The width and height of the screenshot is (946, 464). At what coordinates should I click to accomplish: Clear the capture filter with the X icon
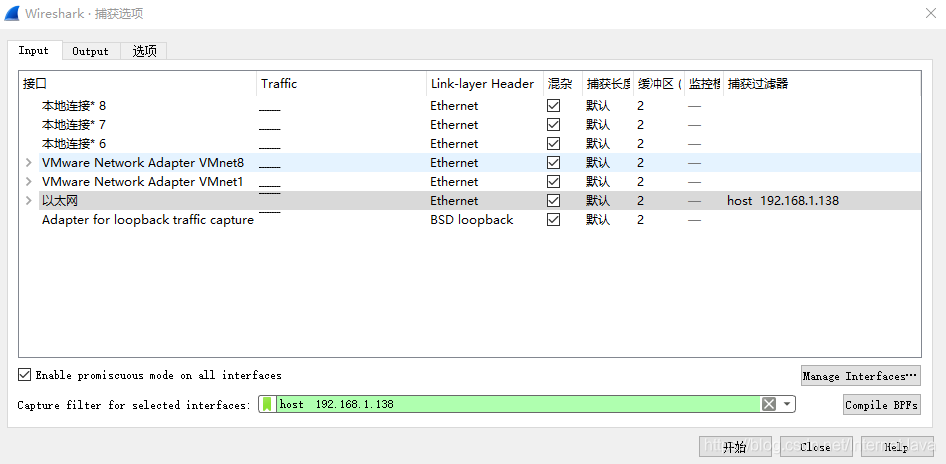pyautogui.click(x=769, y=404)
